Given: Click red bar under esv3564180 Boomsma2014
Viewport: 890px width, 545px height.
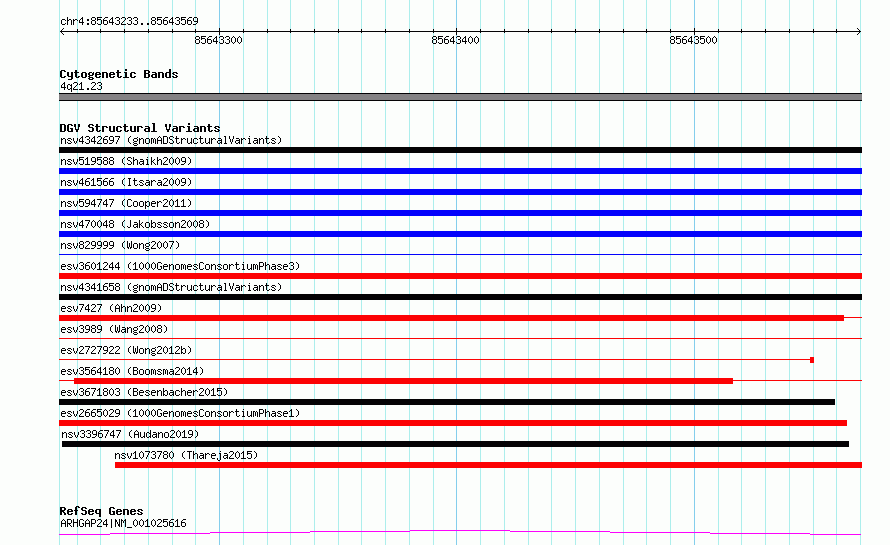Looking at the screenshot, I should (x=404, y=381).
